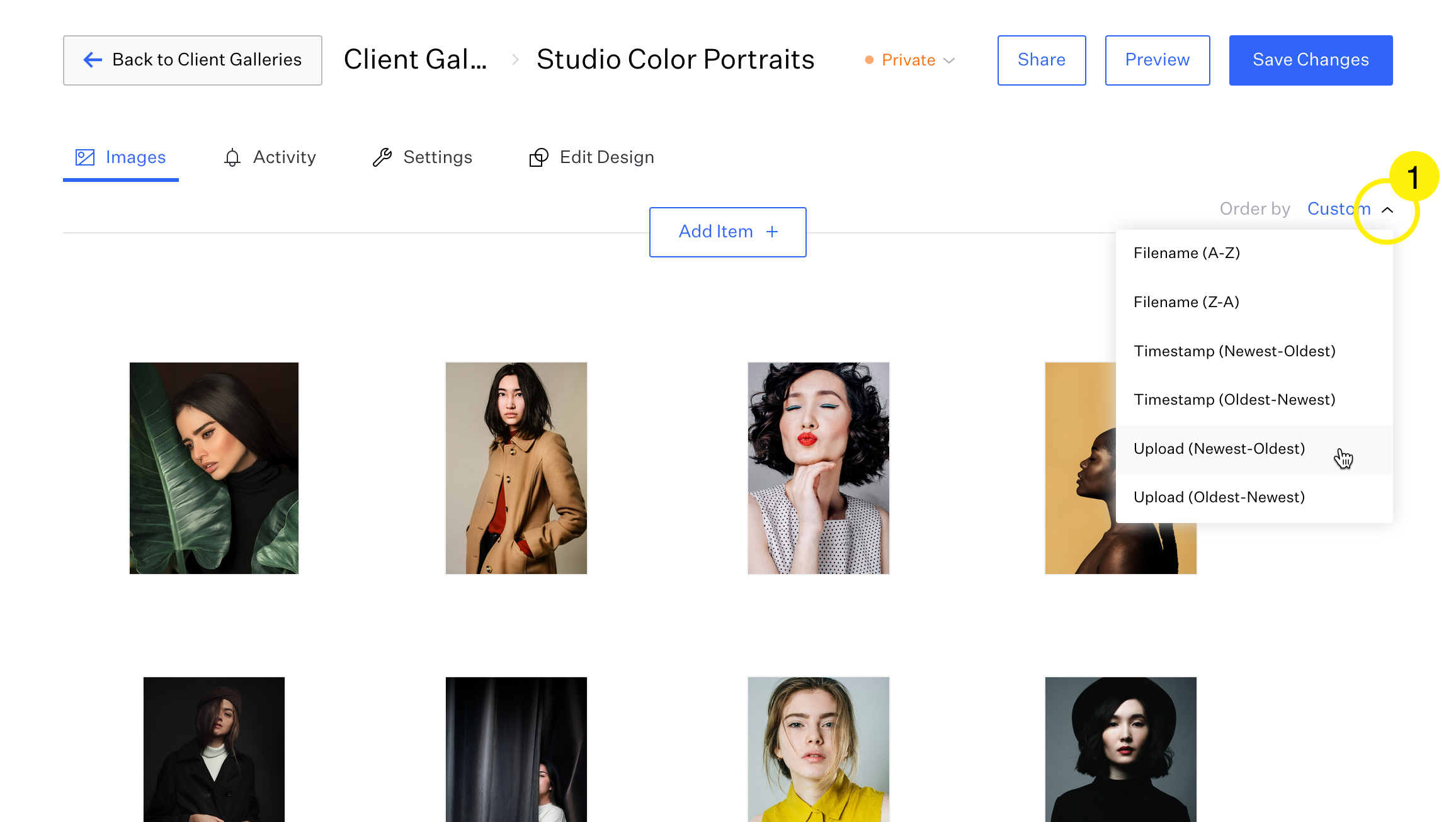Viewport: 1456px width, 822px height.
Task: Select Filename (A-Z) sort option
Action: 1186,253
